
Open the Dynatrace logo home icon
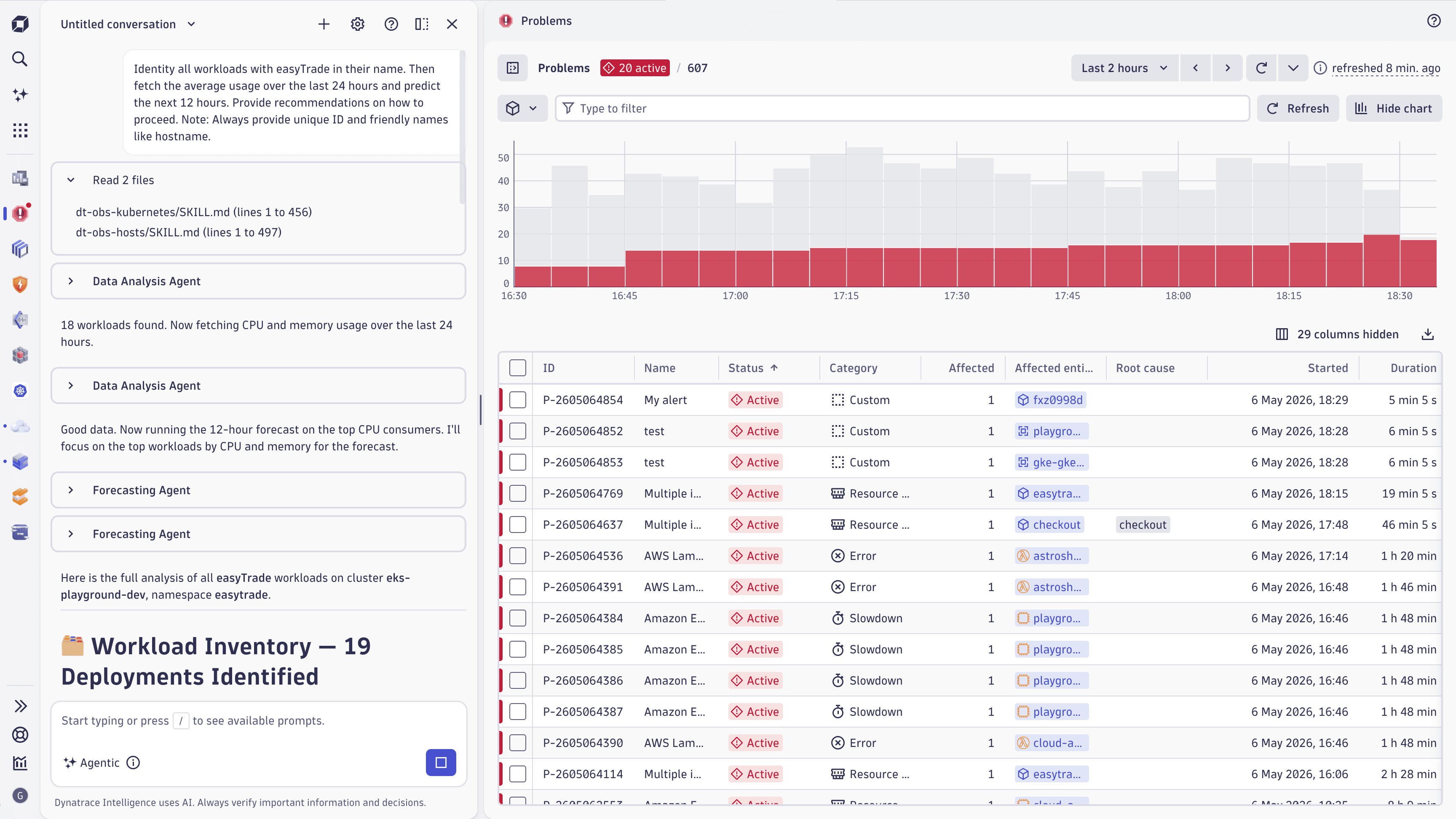pos(20,24)
